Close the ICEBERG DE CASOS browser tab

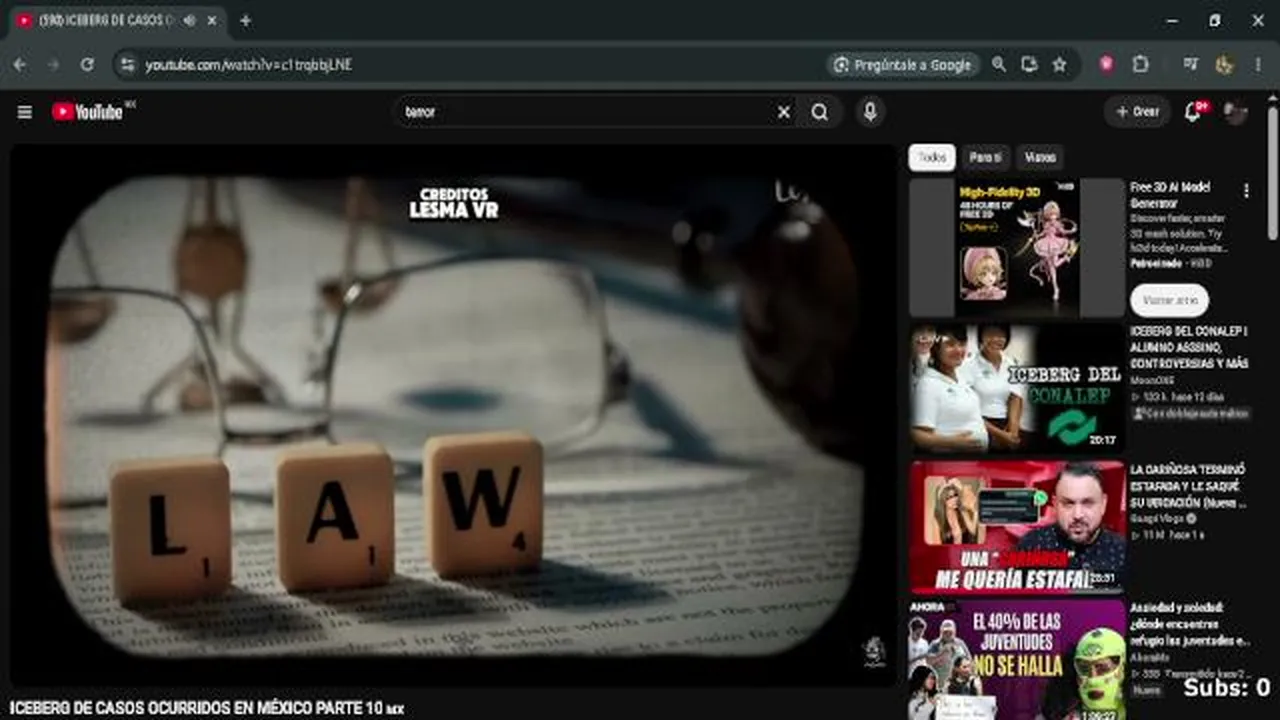point(213,21)
